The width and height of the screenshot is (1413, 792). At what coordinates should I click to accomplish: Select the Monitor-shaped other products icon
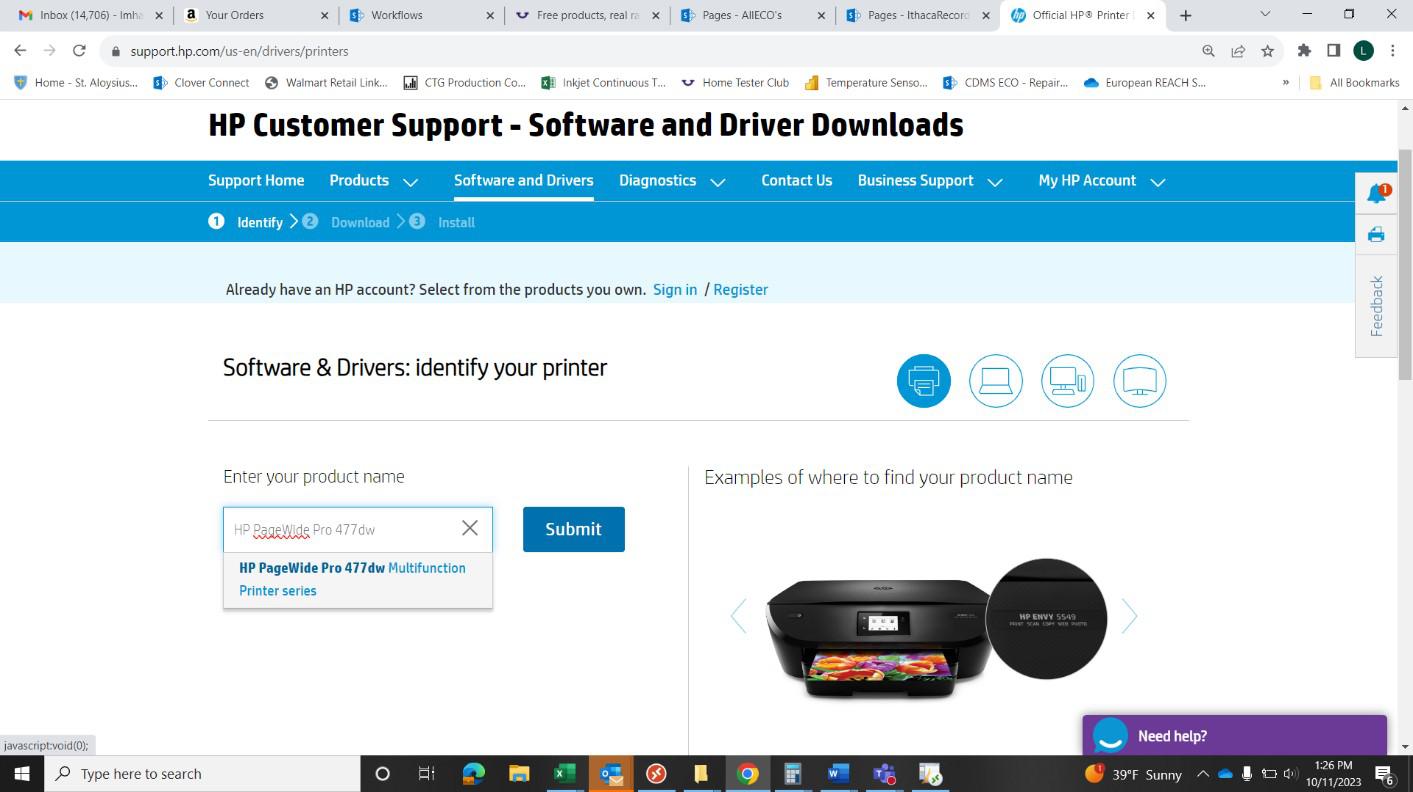tap(1139, 381)
